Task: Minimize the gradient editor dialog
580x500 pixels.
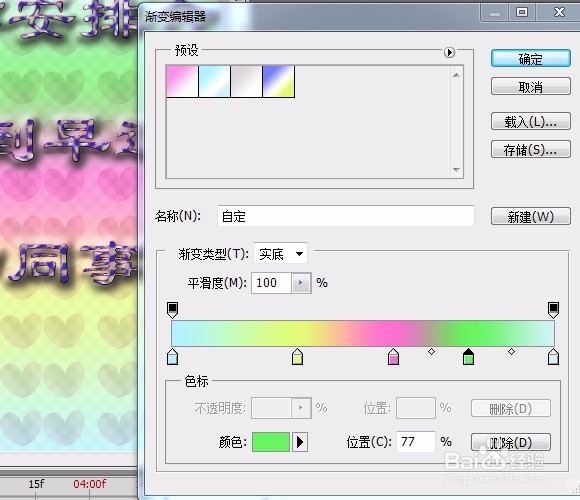Action: point(495,13)
